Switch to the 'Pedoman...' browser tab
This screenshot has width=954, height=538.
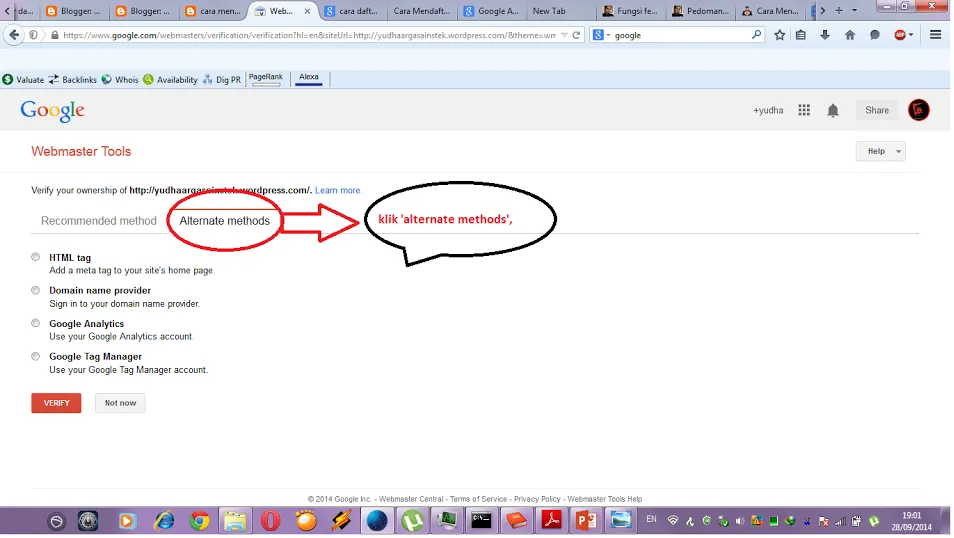tap(700, 11)
